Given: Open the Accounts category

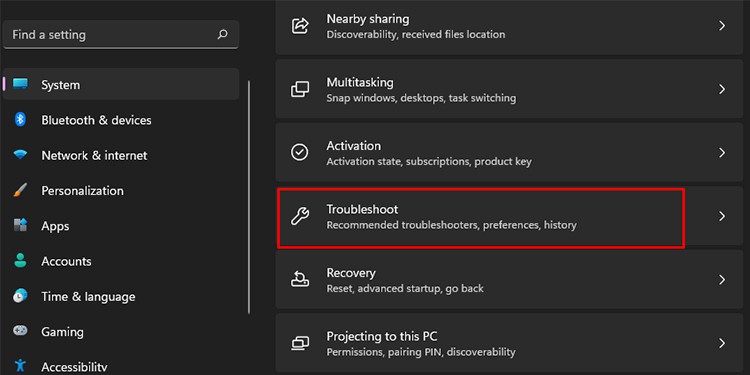Looking at the screenshot, I should click(66, 261).
